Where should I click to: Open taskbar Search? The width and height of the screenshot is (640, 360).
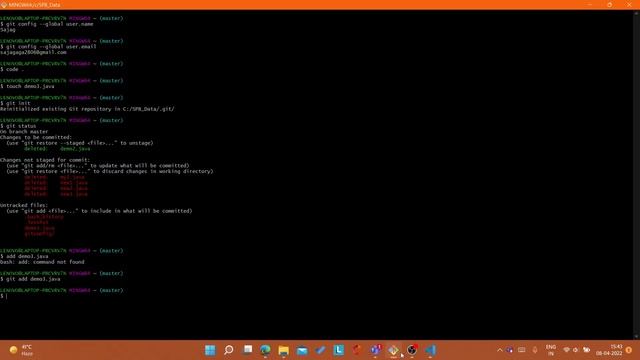pos(229,350)
